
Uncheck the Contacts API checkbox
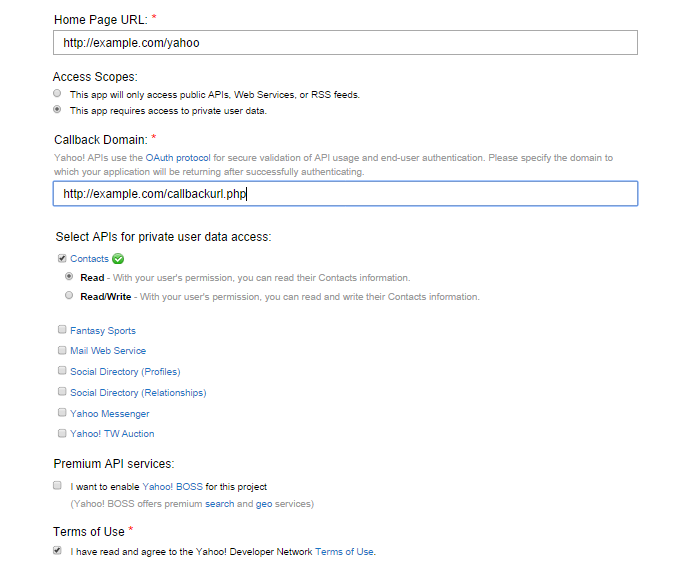(62, 259)
